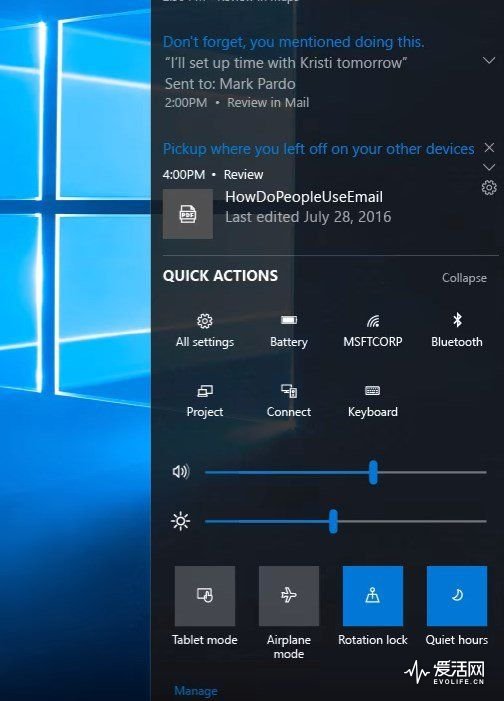Click the PDF file thumbnail icon
The width and height of the screenshot is (504, 701).
pyautogui.click(x=188, y=214)
